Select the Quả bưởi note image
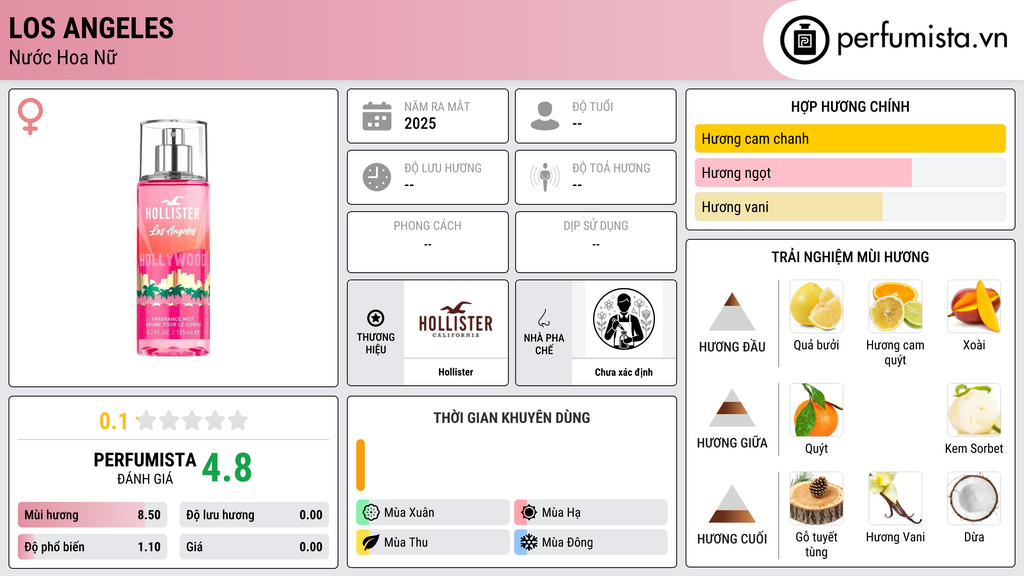1024x576 pixels. pos(816,306)
